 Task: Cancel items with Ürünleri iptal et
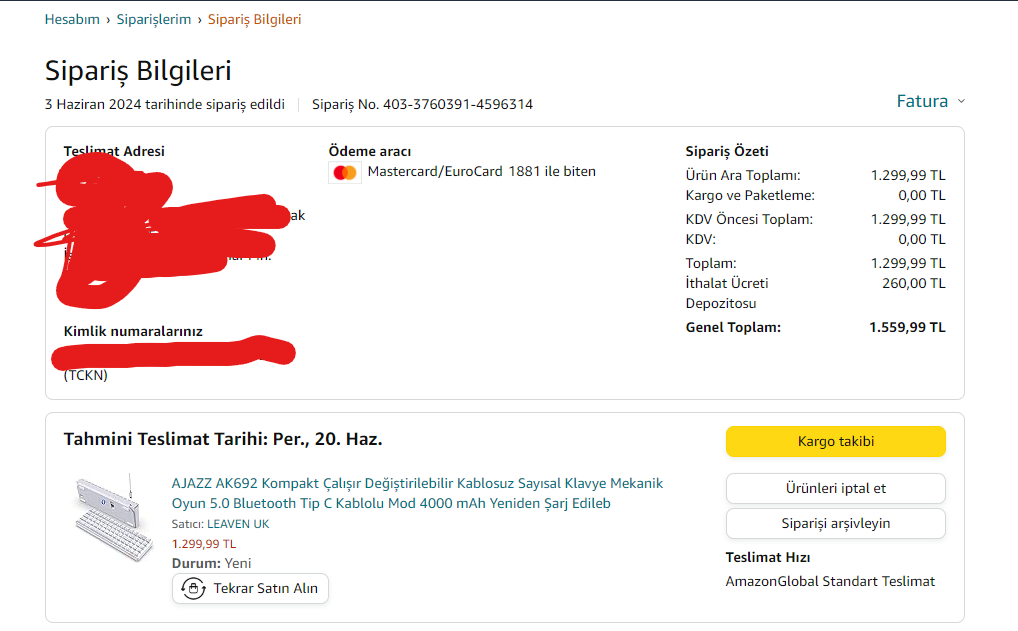(835, 489)
